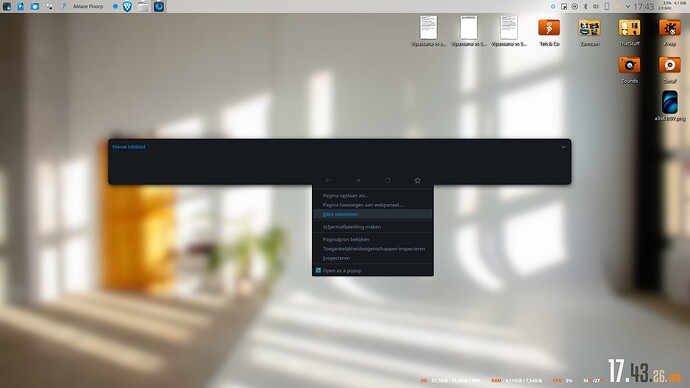Select the PNG image file on the desktop
This screenshot has width=690, height=388.
(x=670, y=106)
